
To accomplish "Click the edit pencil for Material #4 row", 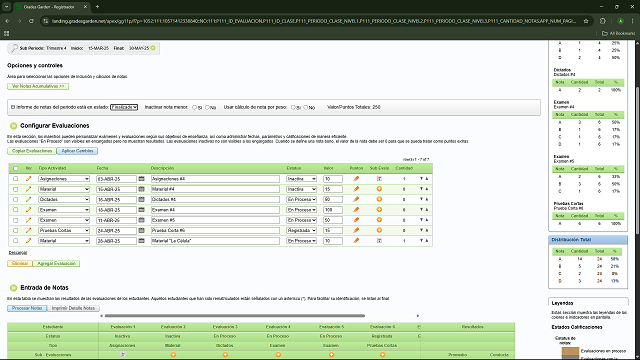I will (28, 189).
